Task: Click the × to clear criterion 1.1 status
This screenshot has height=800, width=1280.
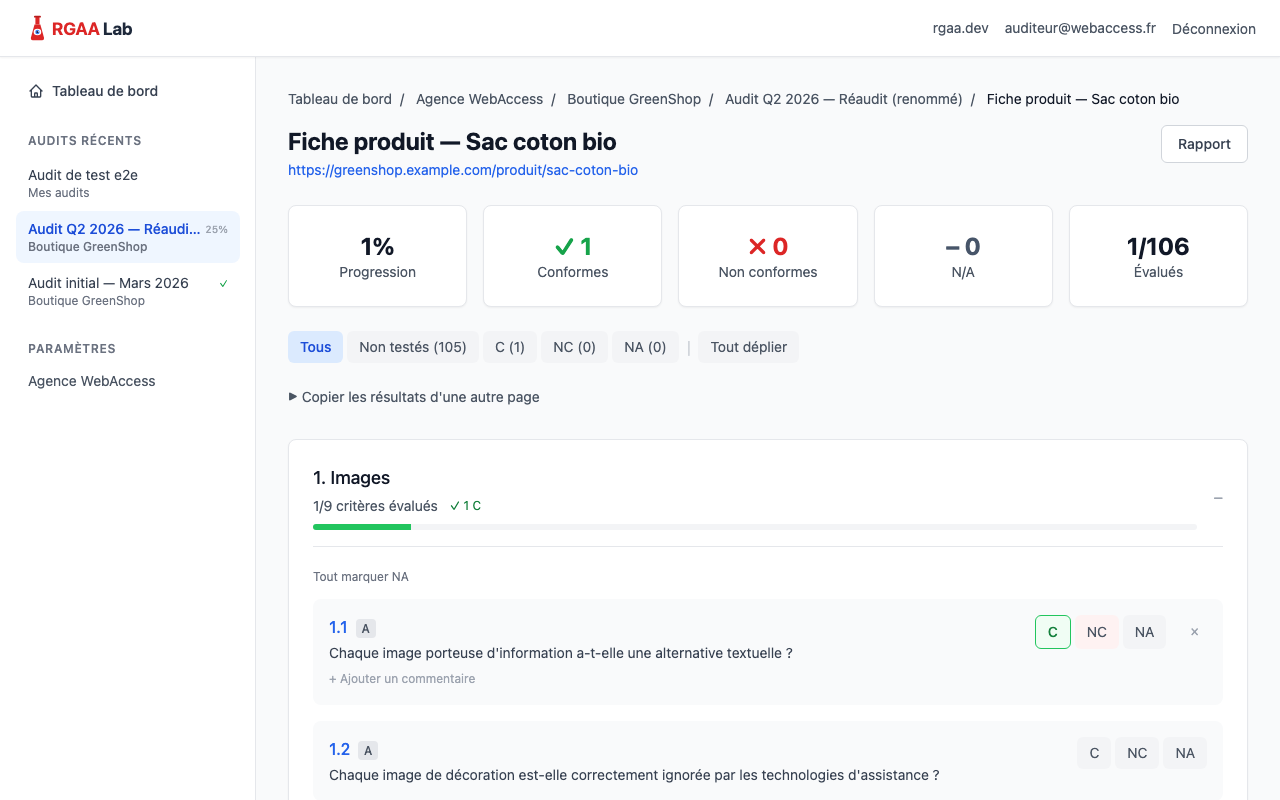Action: [x=1194, y=631]
